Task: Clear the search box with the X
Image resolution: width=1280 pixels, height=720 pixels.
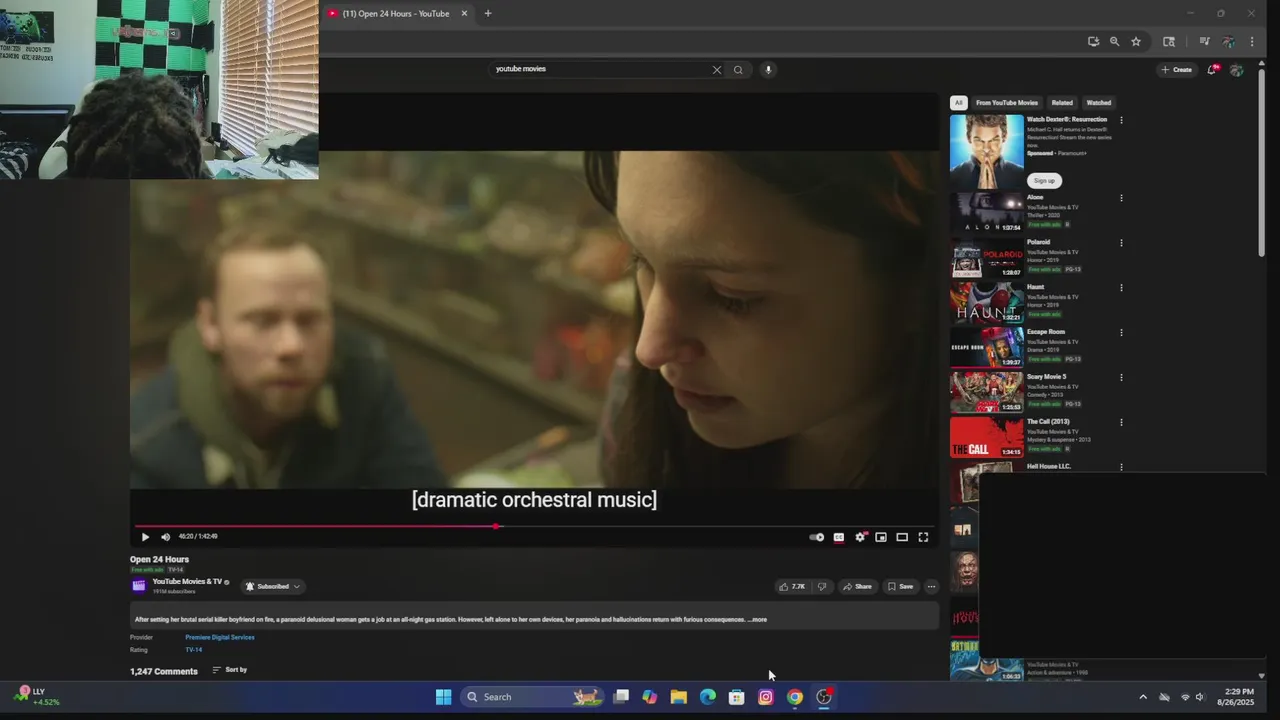Action: pos(716,70)
